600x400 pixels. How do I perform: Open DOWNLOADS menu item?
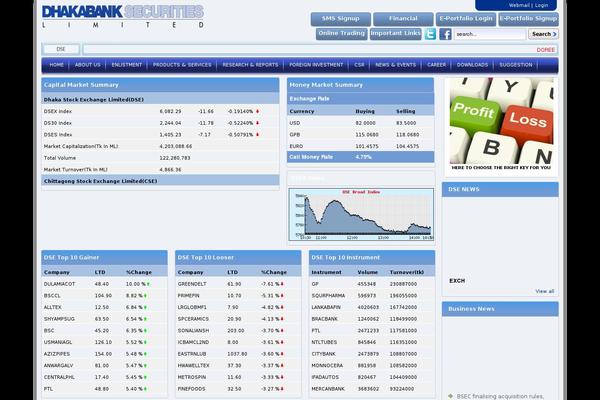click(472, 65)
